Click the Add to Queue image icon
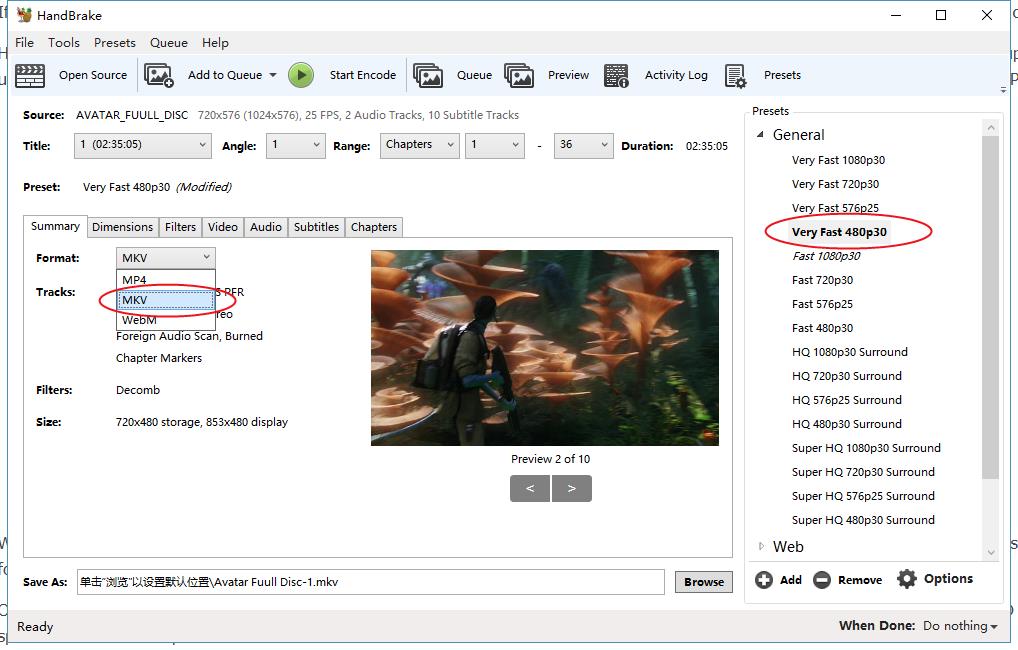1018x650 pixels. click(x=159, y=75)
